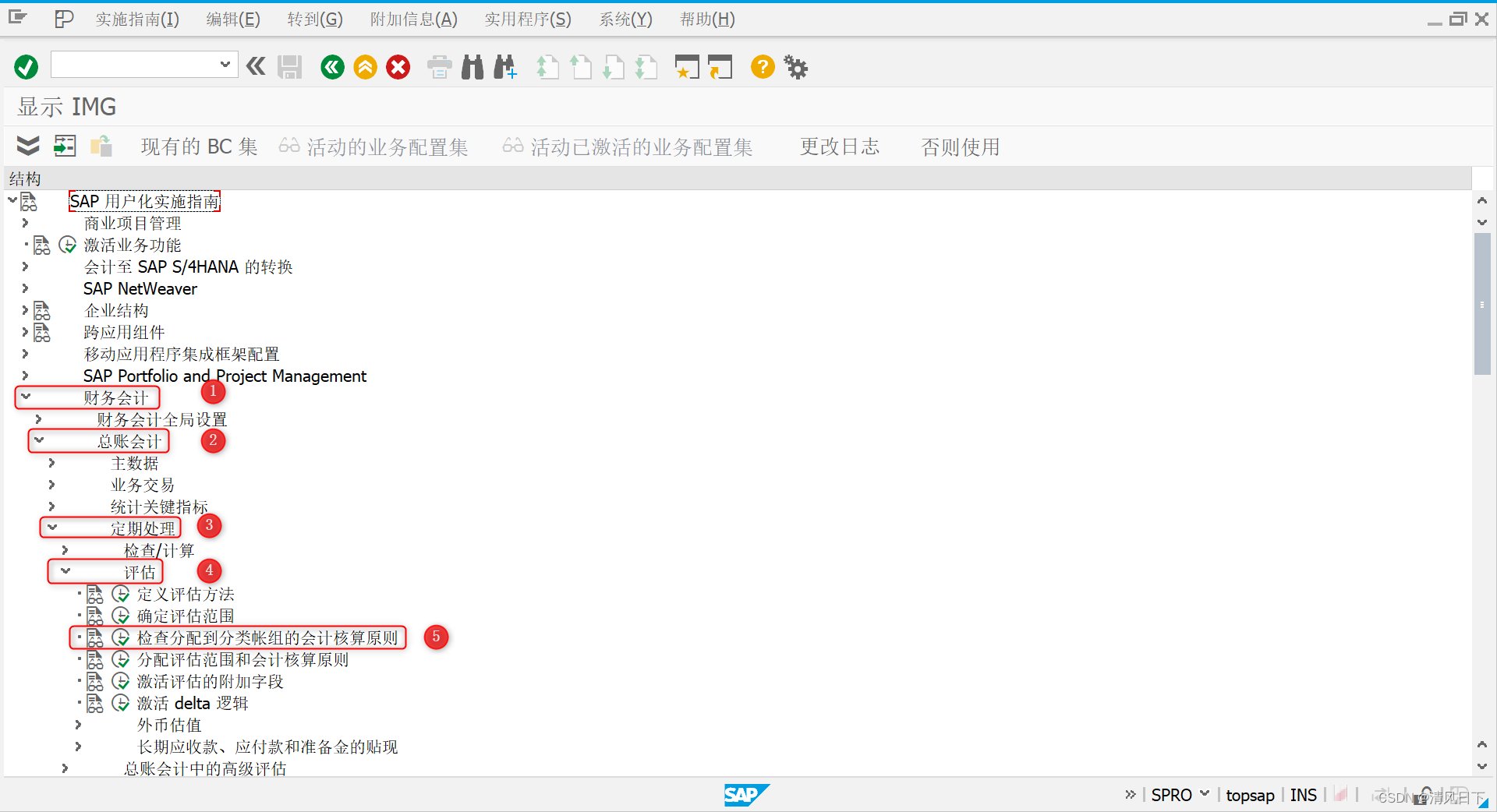Open documentation icon for 激活 delta 逻辑
1497x812 pixels.
[x=95, y=704]
